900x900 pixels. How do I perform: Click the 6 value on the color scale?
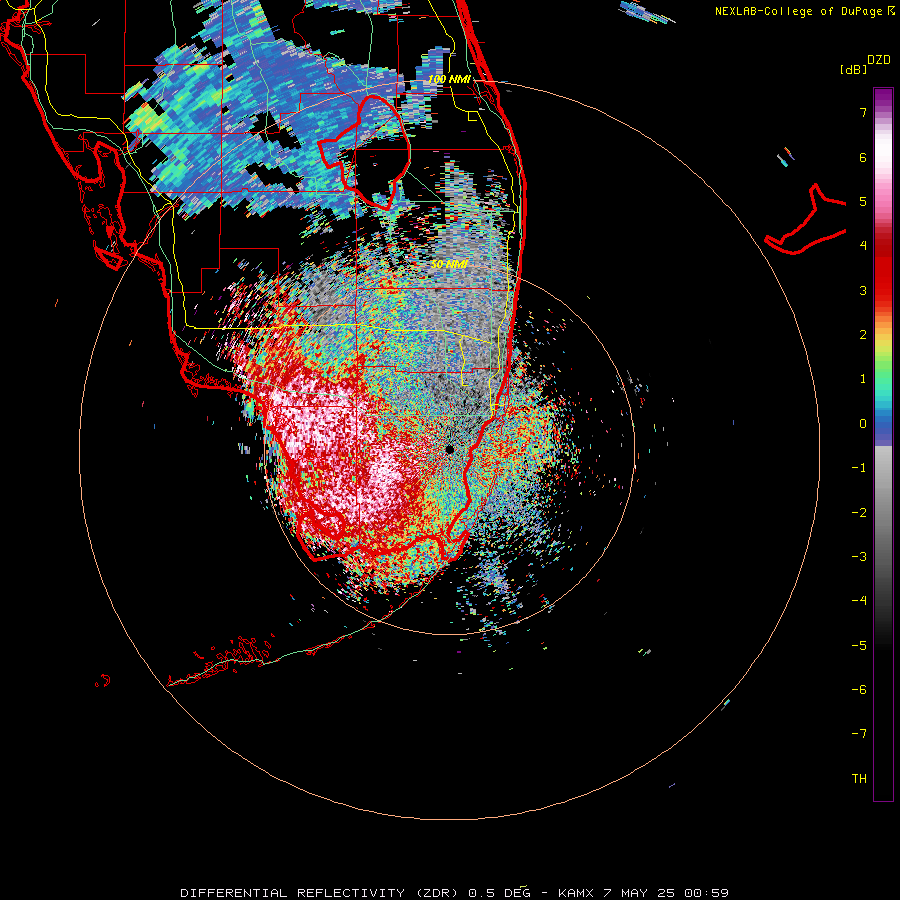click(863, 157)
